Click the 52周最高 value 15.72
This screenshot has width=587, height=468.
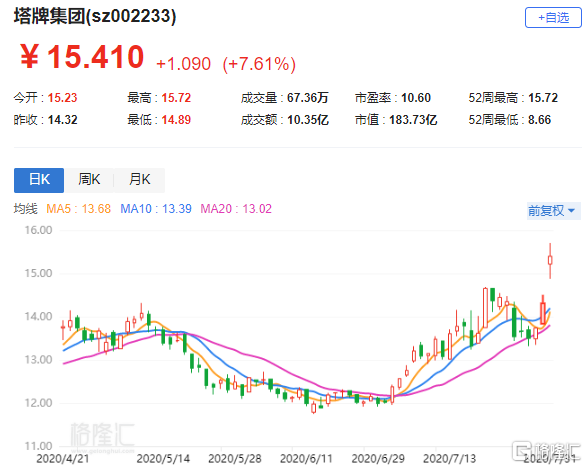[x=543, y=98]
